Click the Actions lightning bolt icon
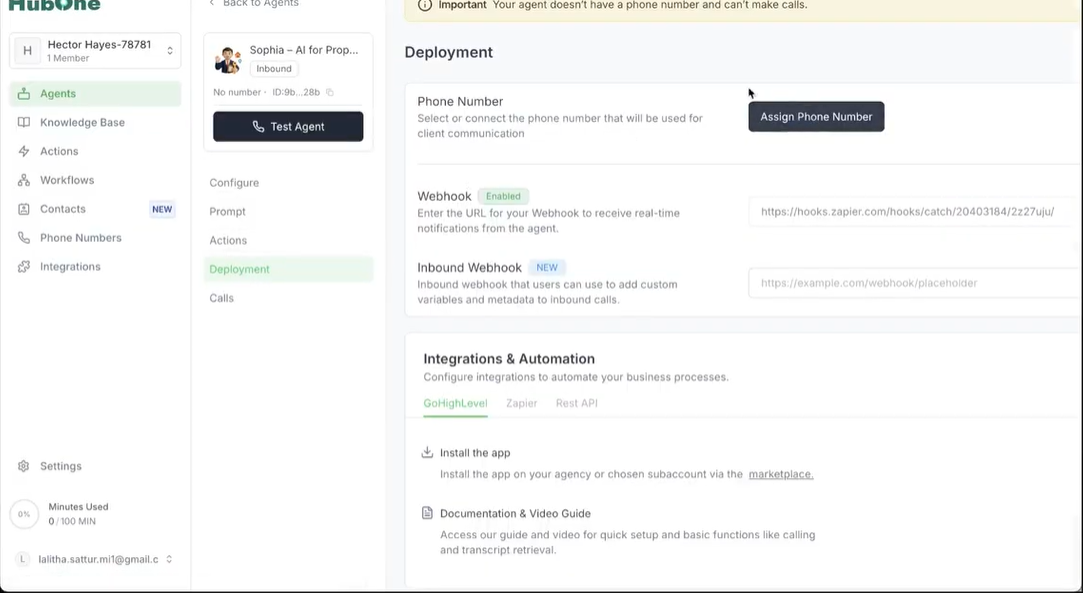Image resolution: width=1083 pixels, height=593 pixels. click(24, 151)
